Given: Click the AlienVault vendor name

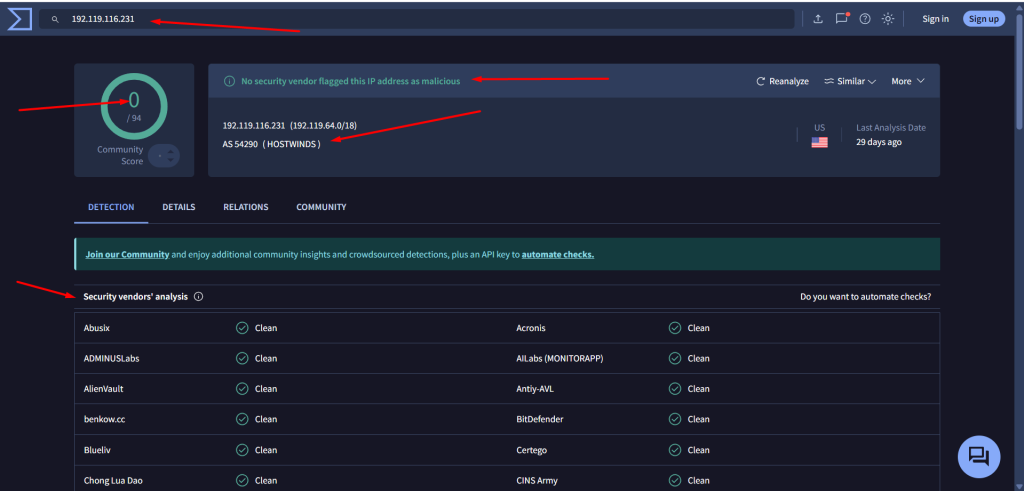Looking at the screenshot, I should tap(103, 388).
